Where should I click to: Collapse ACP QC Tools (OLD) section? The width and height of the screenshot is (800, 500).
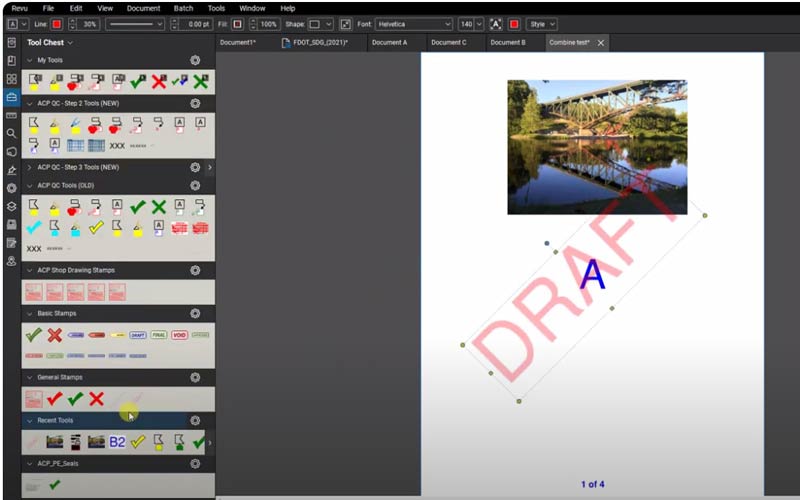(30, 186)
